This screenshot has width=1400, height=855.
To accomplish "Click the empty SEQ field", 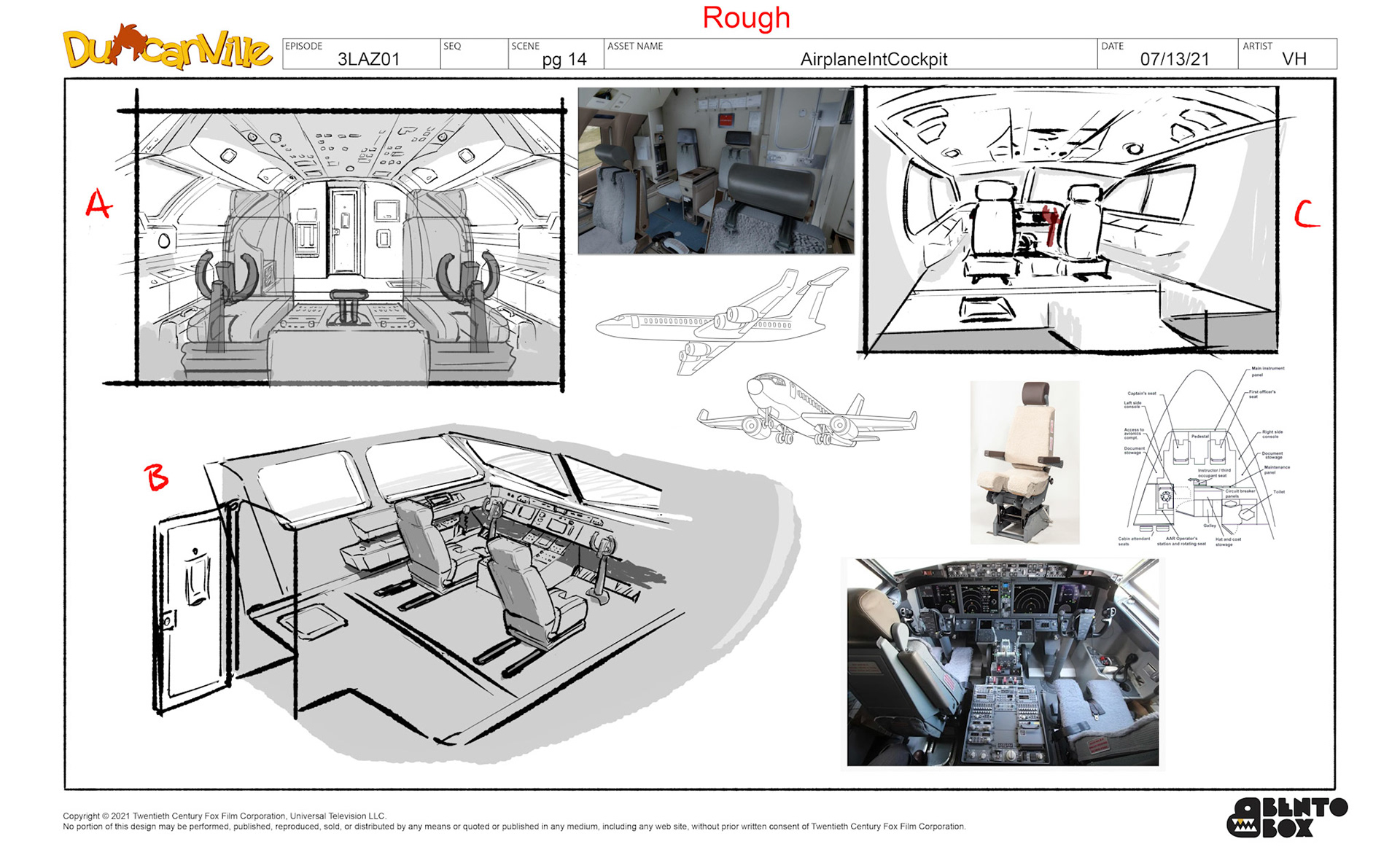I will coord(474,58).
